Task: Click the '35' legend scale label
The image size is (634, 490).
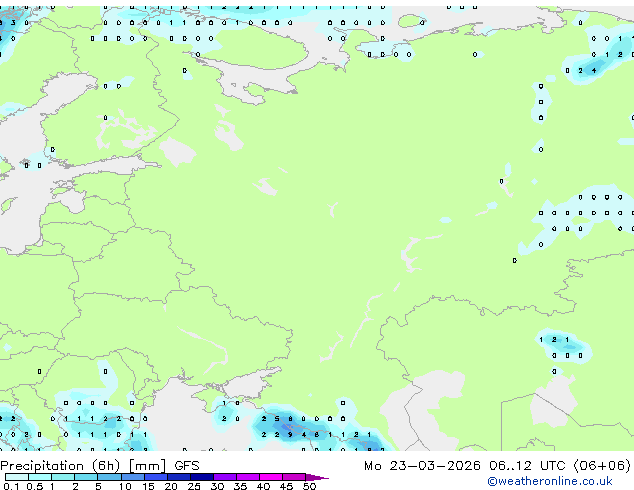Action: [241, 486]
